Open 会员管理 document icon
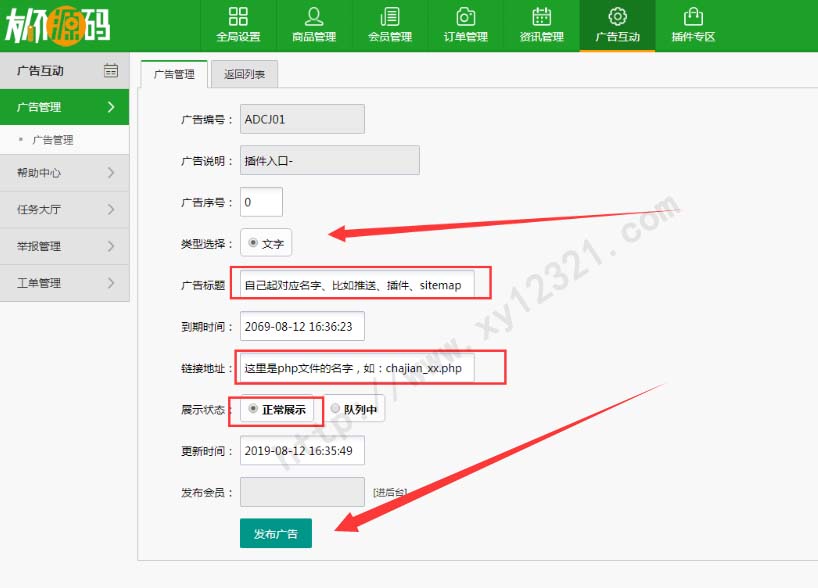The height and width of the screenshot is (588, 818). (x=390, y=17)
